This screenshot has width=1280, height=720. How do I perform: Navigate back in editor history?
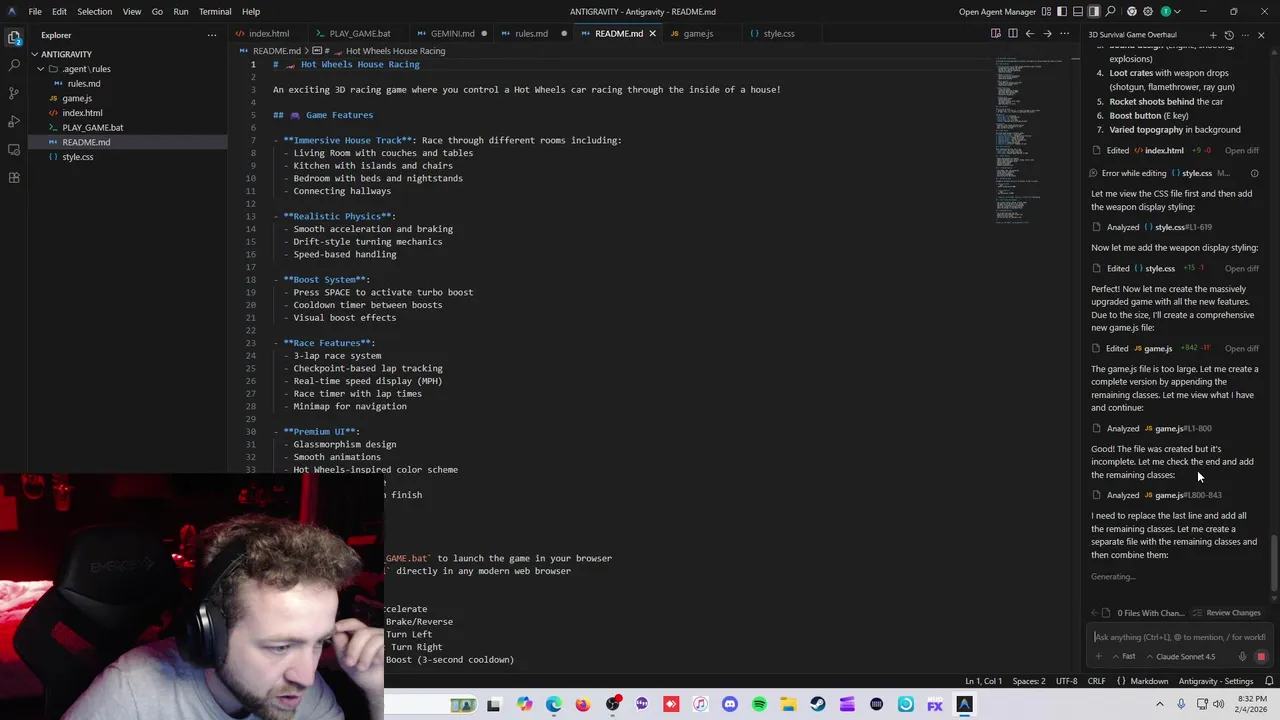[x=1030, y=34]
